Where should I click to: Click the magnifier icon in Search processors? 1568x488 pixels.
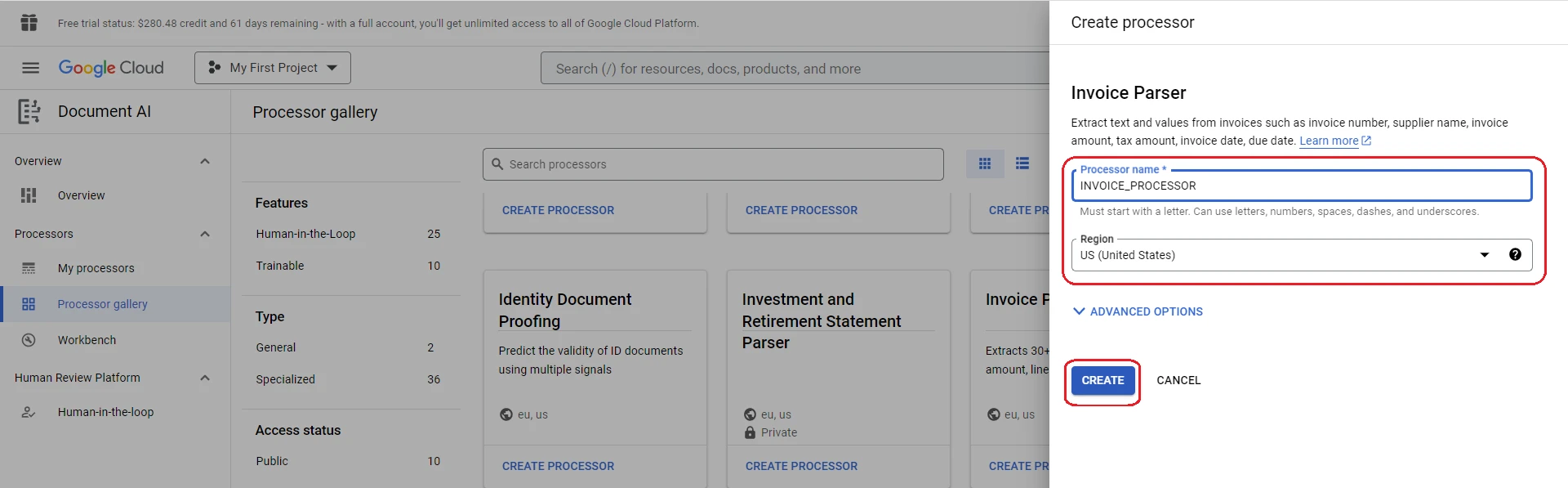(497, 164)
